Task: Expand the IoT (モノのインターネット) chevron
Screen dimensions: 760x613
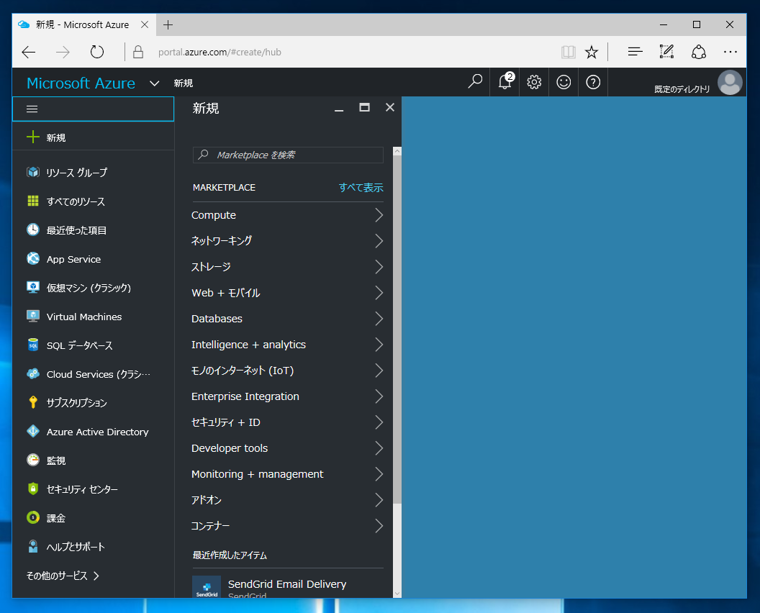Action: pos(379,370)
